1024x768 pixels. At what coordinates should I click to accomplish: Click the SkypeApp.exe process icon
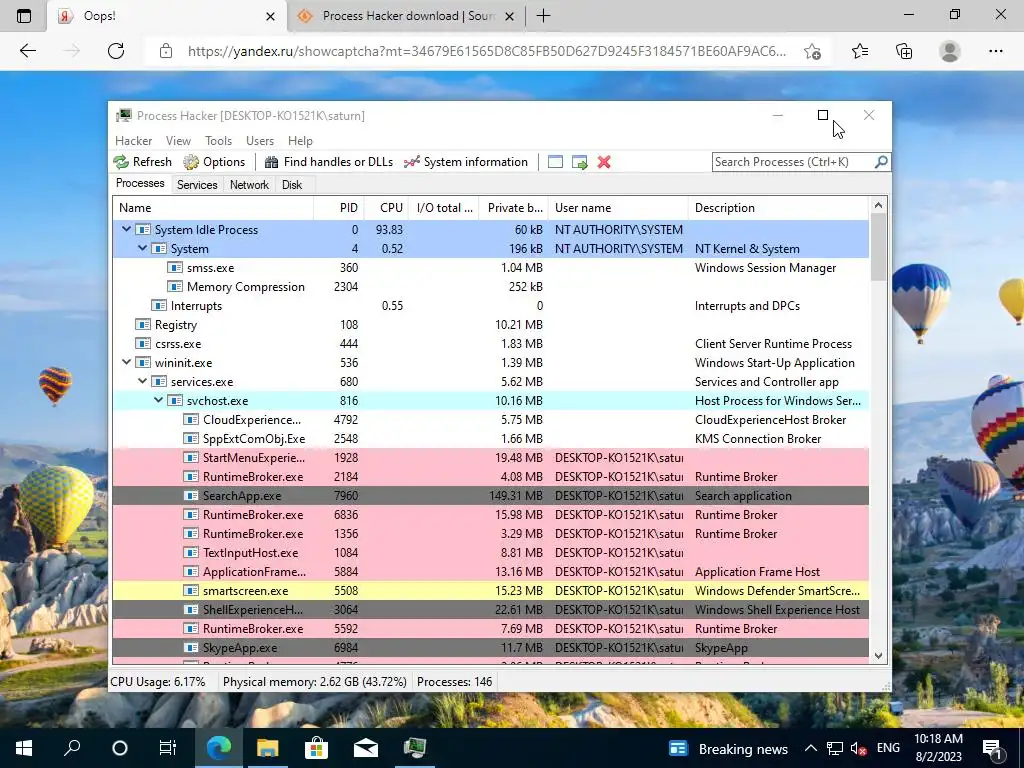tap(191, 648)
